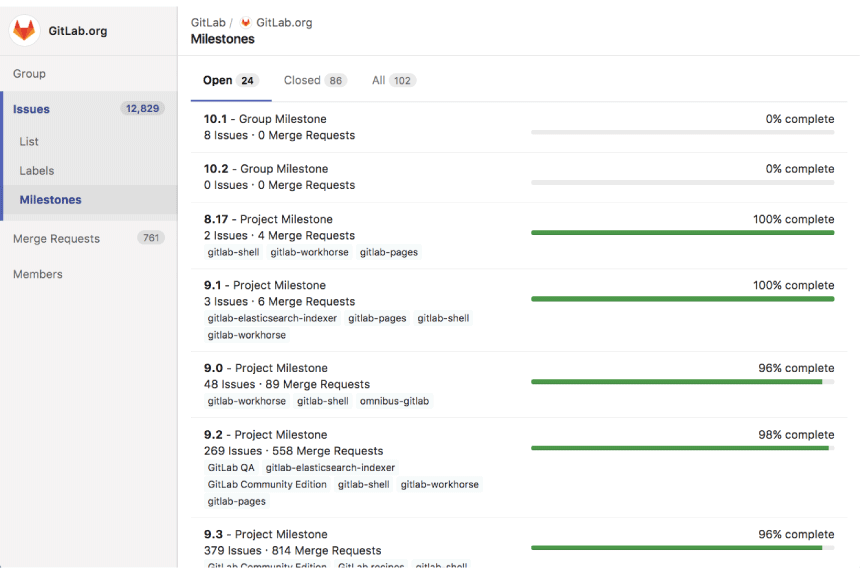The image size is (860, 573).
Task: Click '100% complete' label for milestone 9.1
Action: (x=794, y=285)
